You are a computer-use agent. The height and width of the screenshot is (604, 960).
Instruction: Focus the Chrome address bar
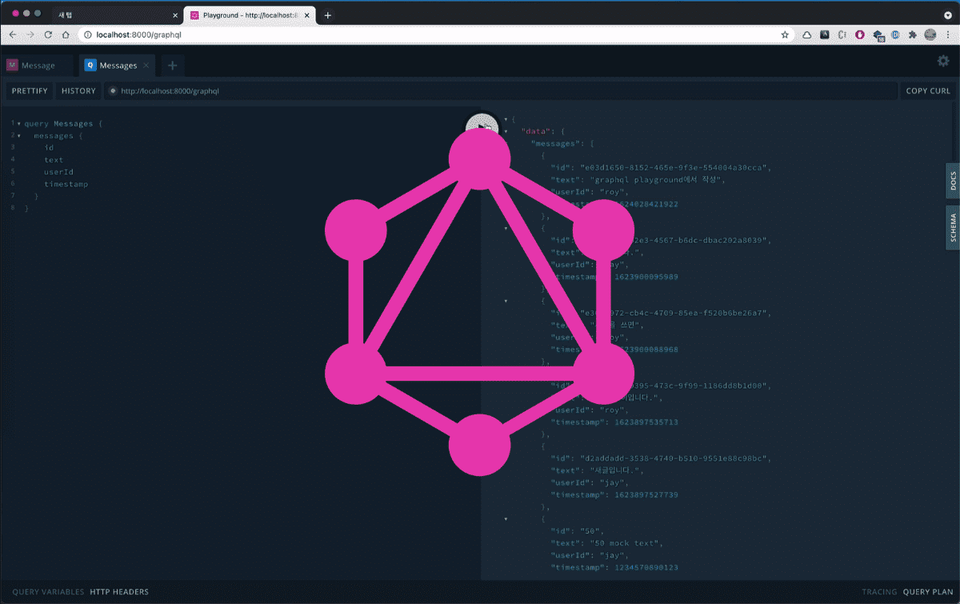click(435, 35)
